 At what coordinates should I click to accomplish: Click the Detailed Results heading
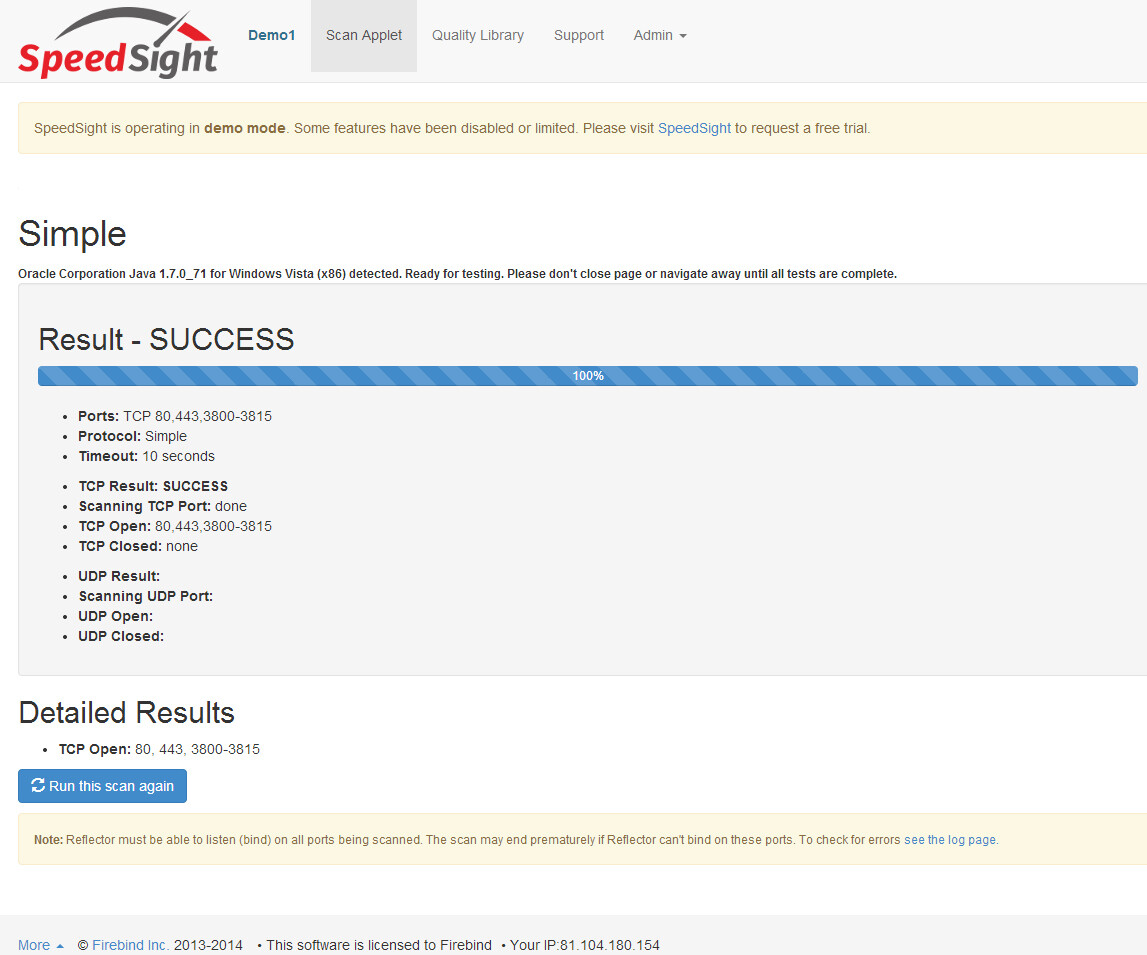pos(126,713)
